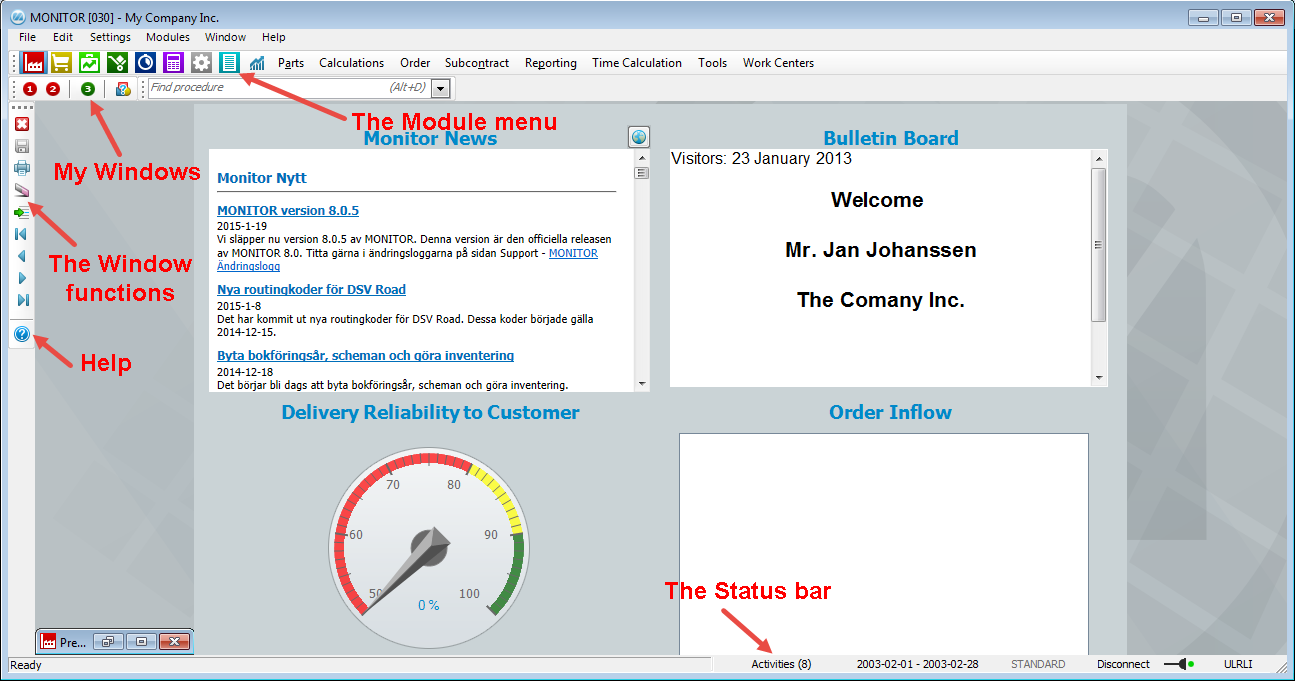Open Nya routingkoder för DSV Road link
1295x681 pixels.
coord(311,290)
